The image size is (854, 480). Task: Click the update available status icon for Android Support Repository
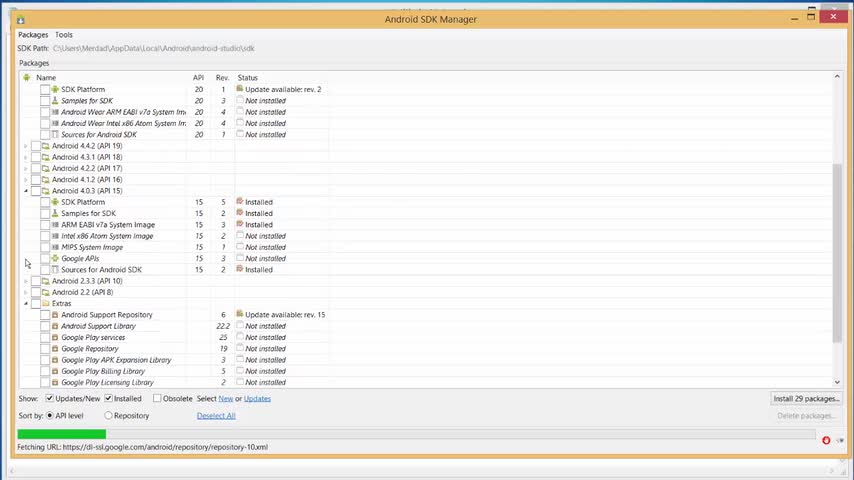point(240,314)
